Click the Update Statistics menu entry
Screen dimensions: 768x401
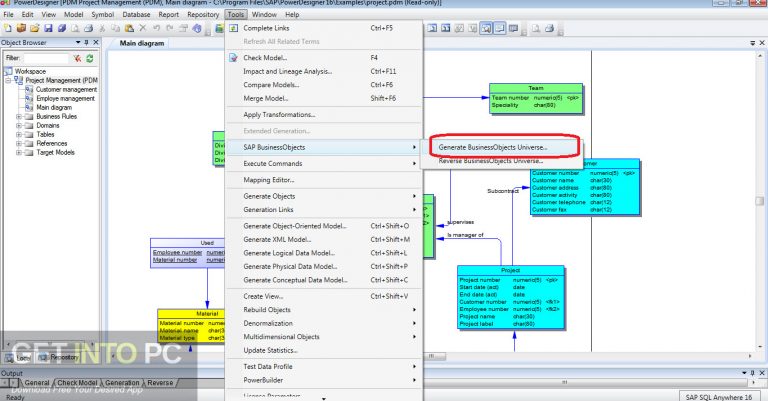pos(324,350)
